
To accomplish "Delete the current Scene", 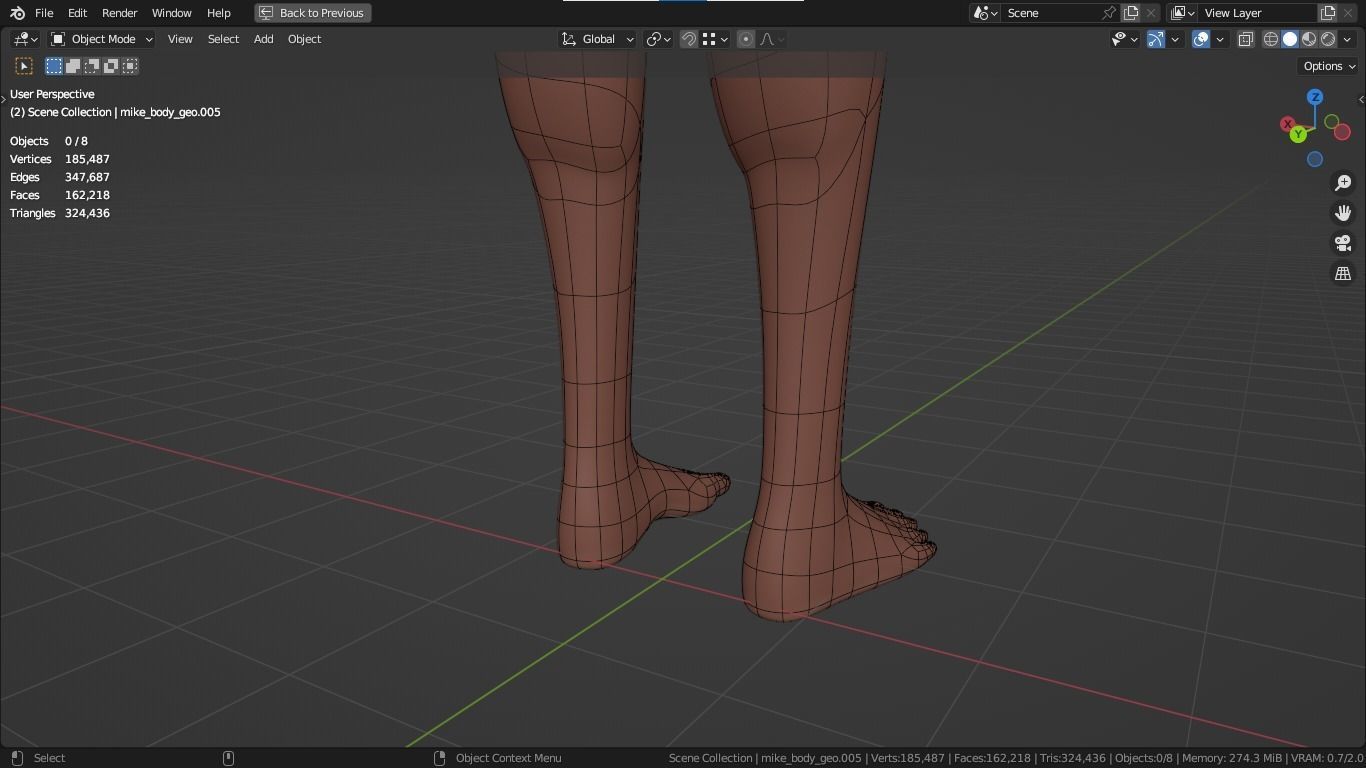I will click(1151, 13).
